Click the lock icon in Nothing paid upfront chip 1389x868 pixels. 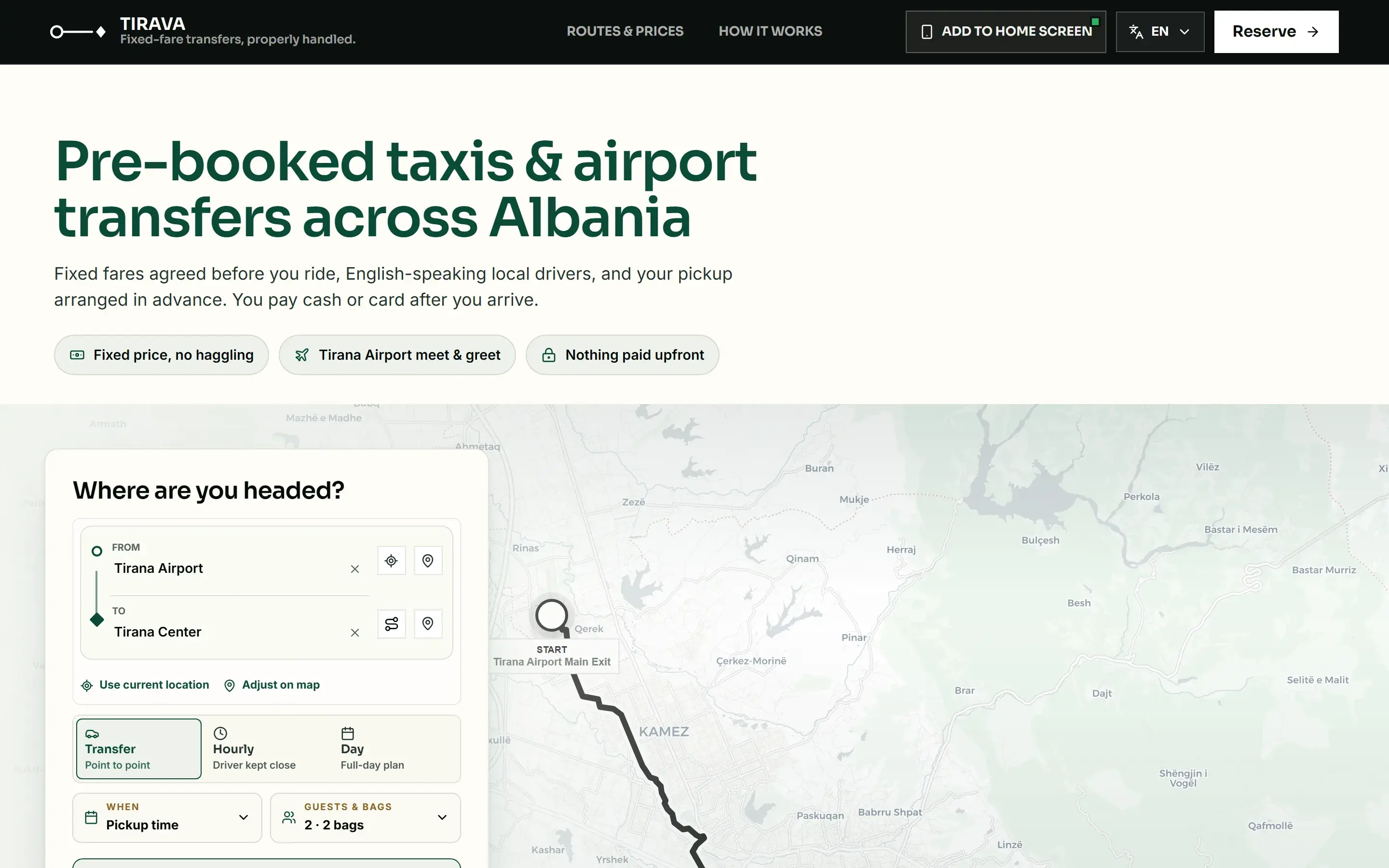click(549, 355)
